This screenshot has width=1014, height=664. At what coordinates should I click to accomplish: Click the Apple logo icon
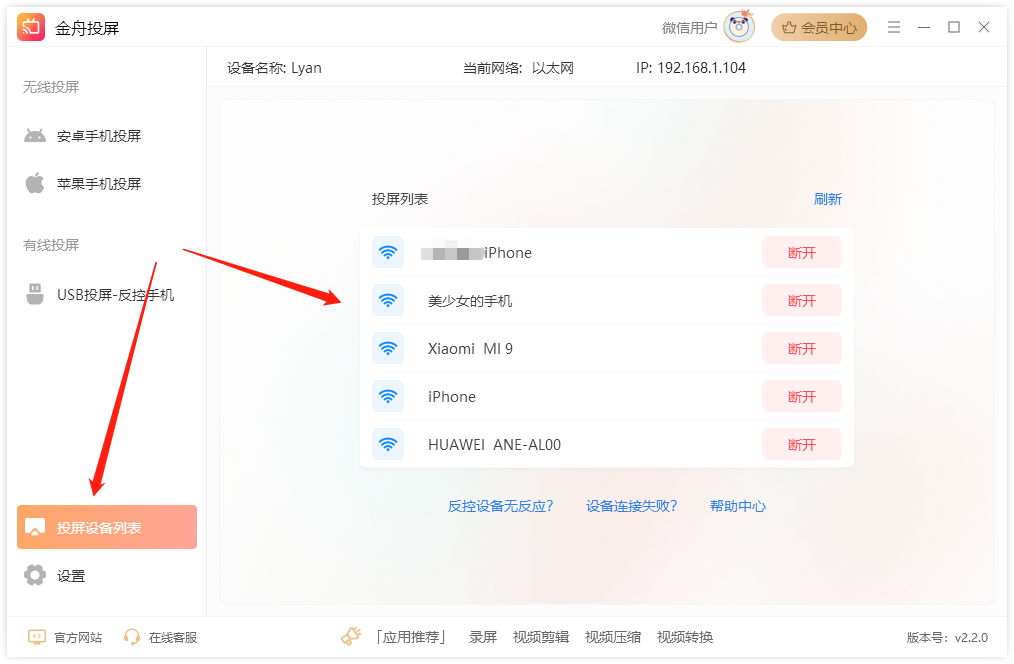pos(35,183)
